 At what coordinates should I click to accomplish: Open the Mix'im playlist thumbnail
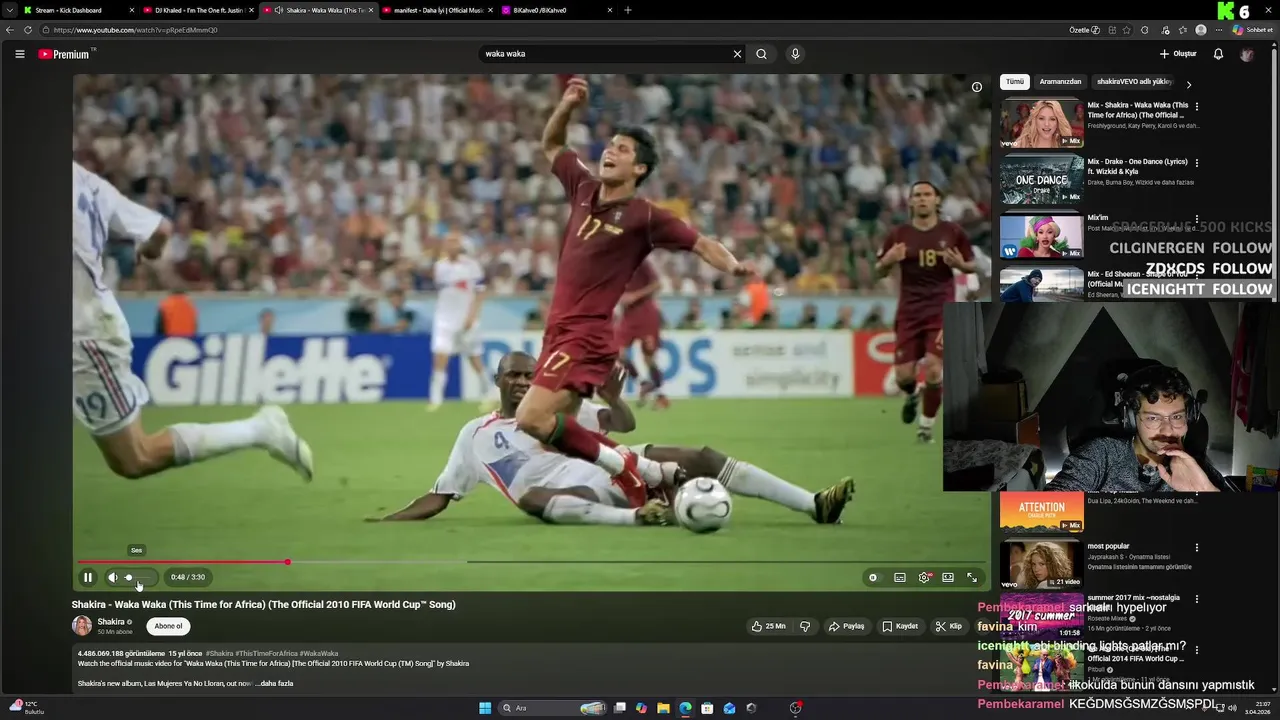point(1042,236)
